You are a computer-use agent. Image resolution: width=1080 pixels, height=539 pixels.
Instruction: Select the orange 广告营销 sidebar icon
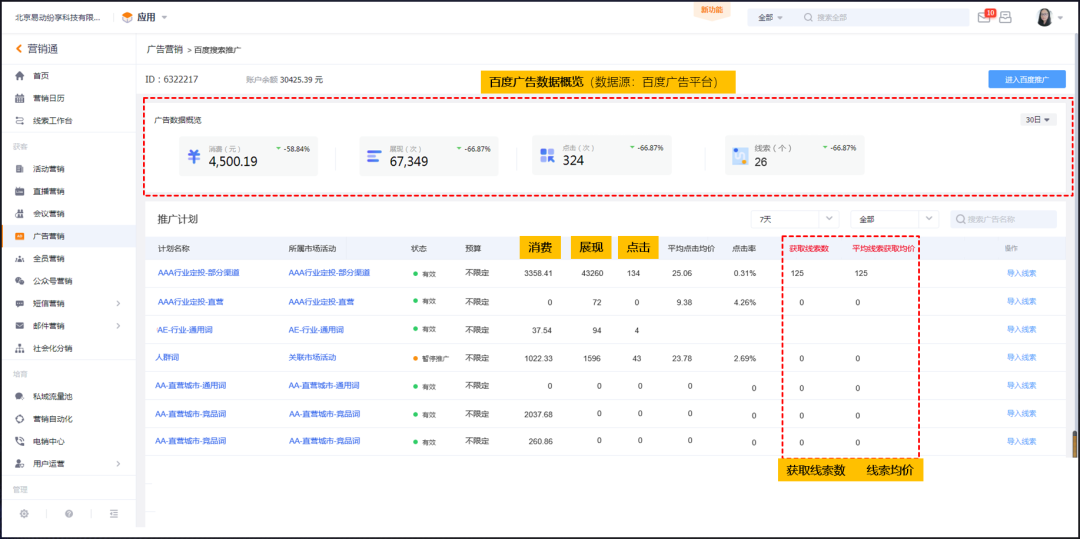point(19,236)
